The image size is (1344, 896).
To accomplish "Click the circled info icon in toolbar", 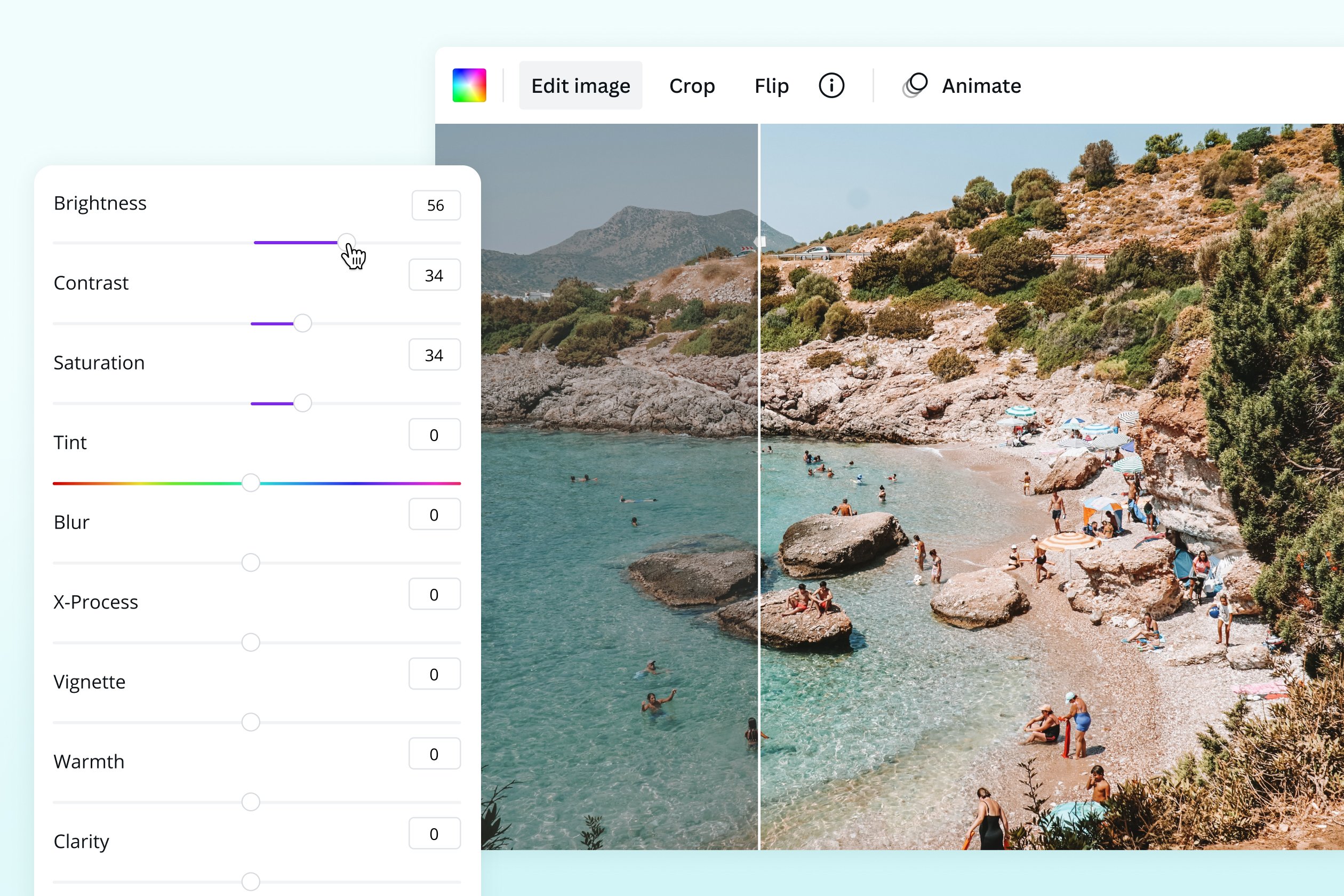I will [831, 85].
